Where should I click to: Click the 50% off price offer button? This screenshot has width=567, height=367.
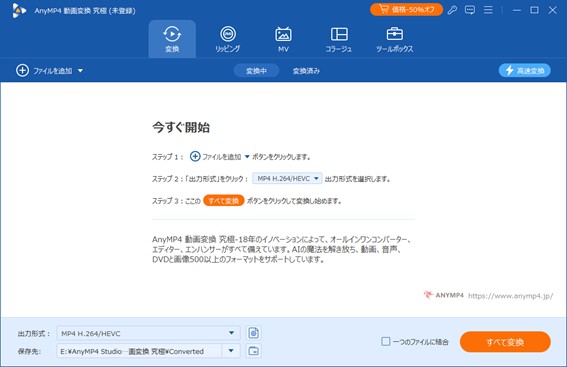pyautogui.click(x=406, y=10)
